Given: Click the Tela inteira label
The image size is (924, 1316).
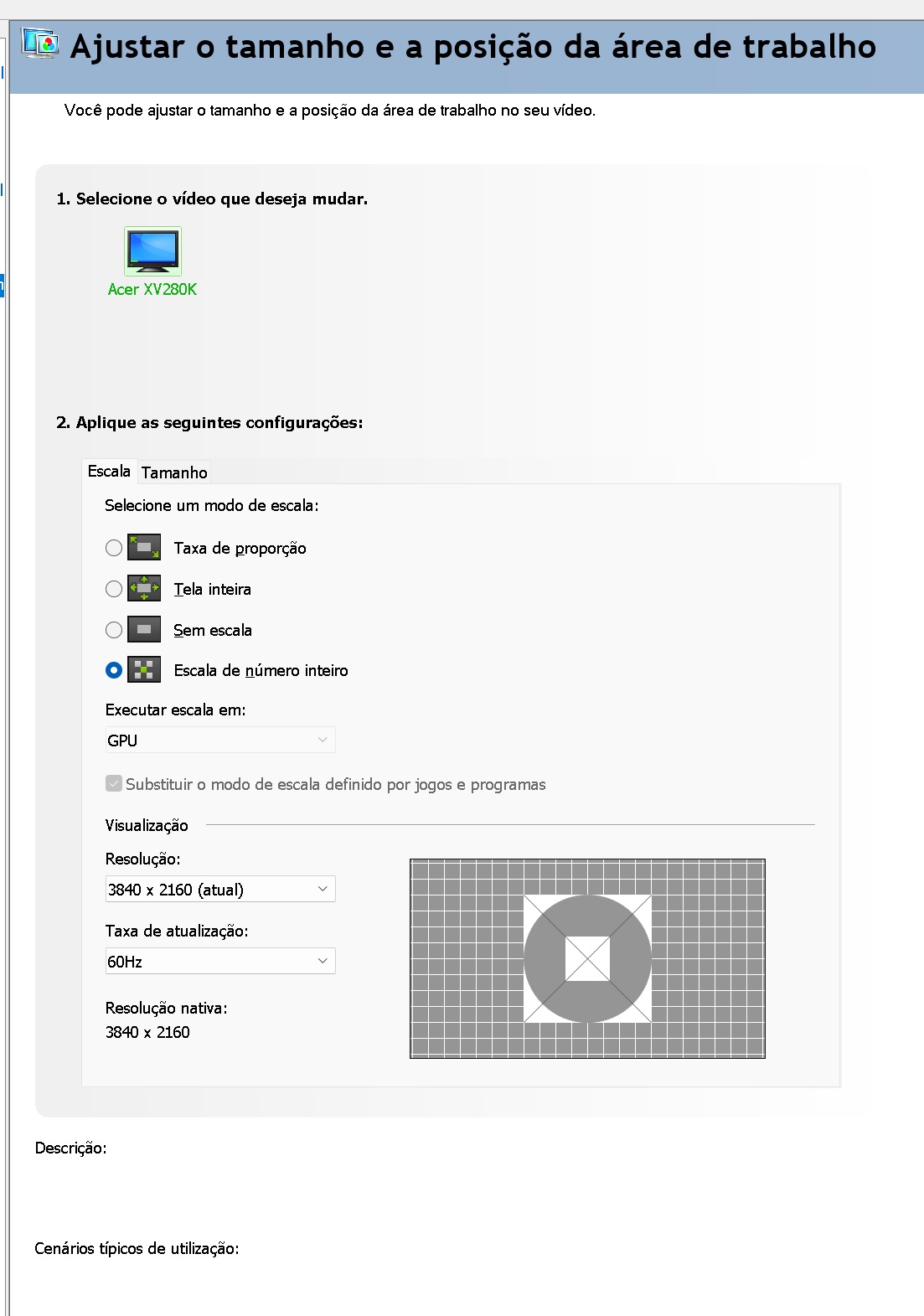Looking at the screenshot, I should tap(213, 589).
